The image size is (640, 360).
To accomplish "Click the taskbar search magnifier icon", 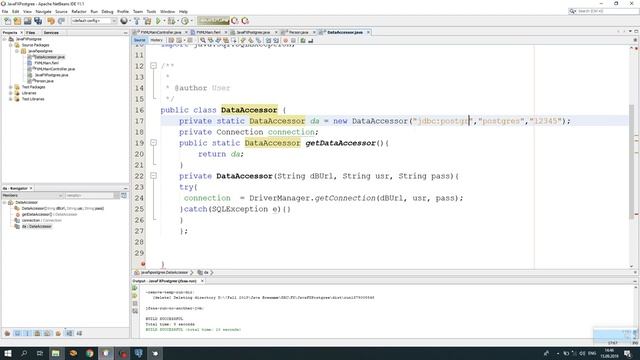I will coord(24,353).
